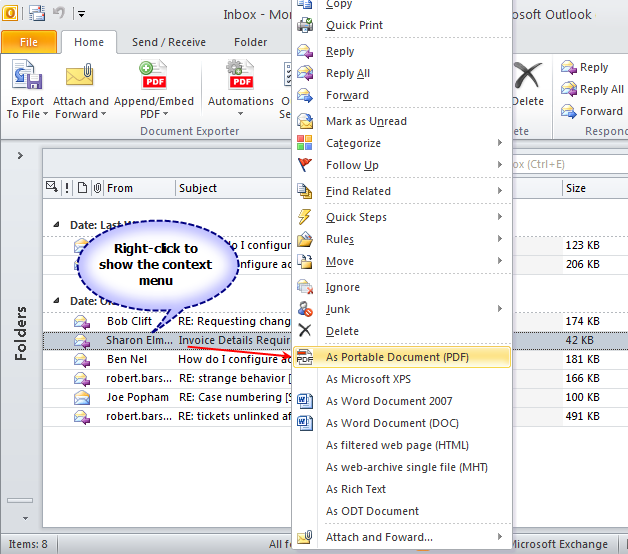Click the PDF icon beside As Portable Document
Image resolution: width=628 pixels, height=554 pixels.
[x=304, y=357]
